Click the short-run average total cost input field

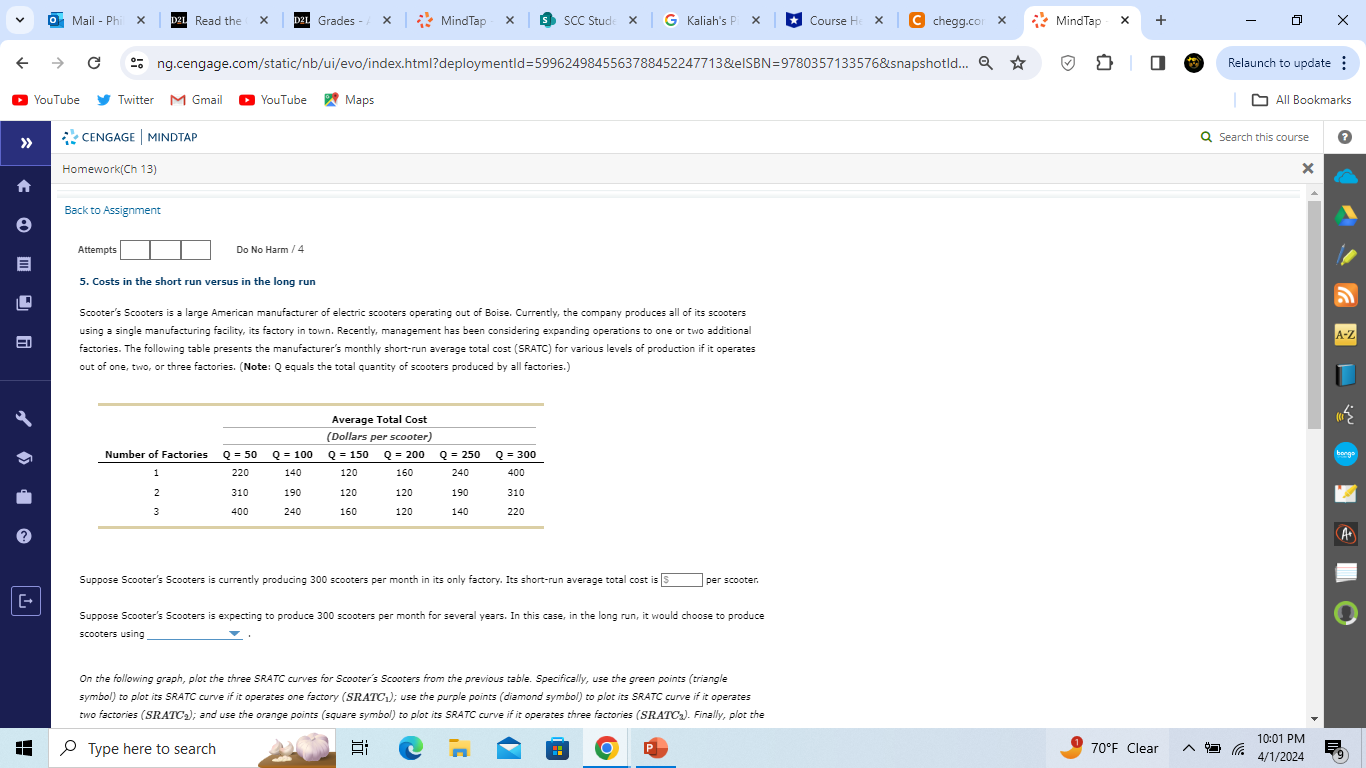point(682,579)
